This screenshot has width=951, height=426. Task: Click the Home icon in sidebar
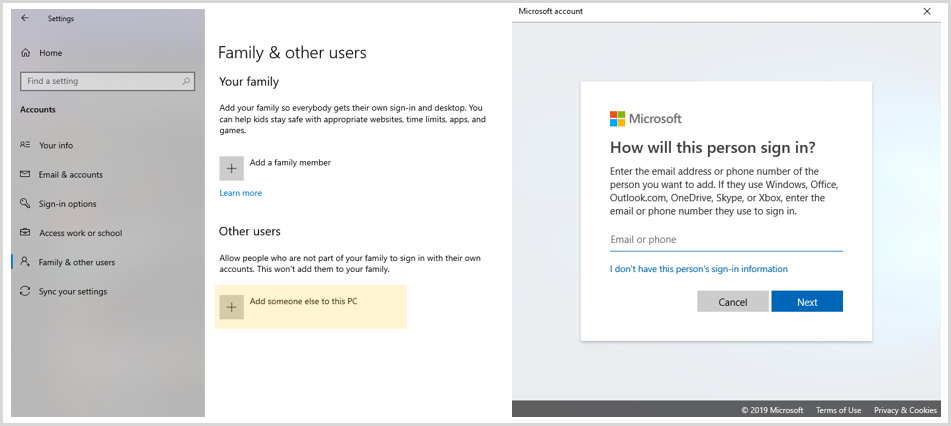(x=25, y=52)
